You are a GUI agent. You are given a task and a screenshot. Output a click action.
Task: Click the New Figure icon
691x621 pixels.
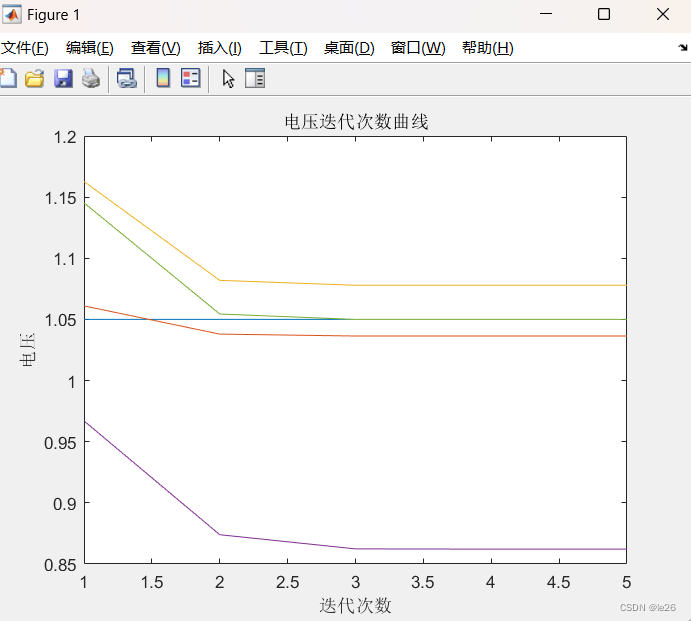(8, 78)
